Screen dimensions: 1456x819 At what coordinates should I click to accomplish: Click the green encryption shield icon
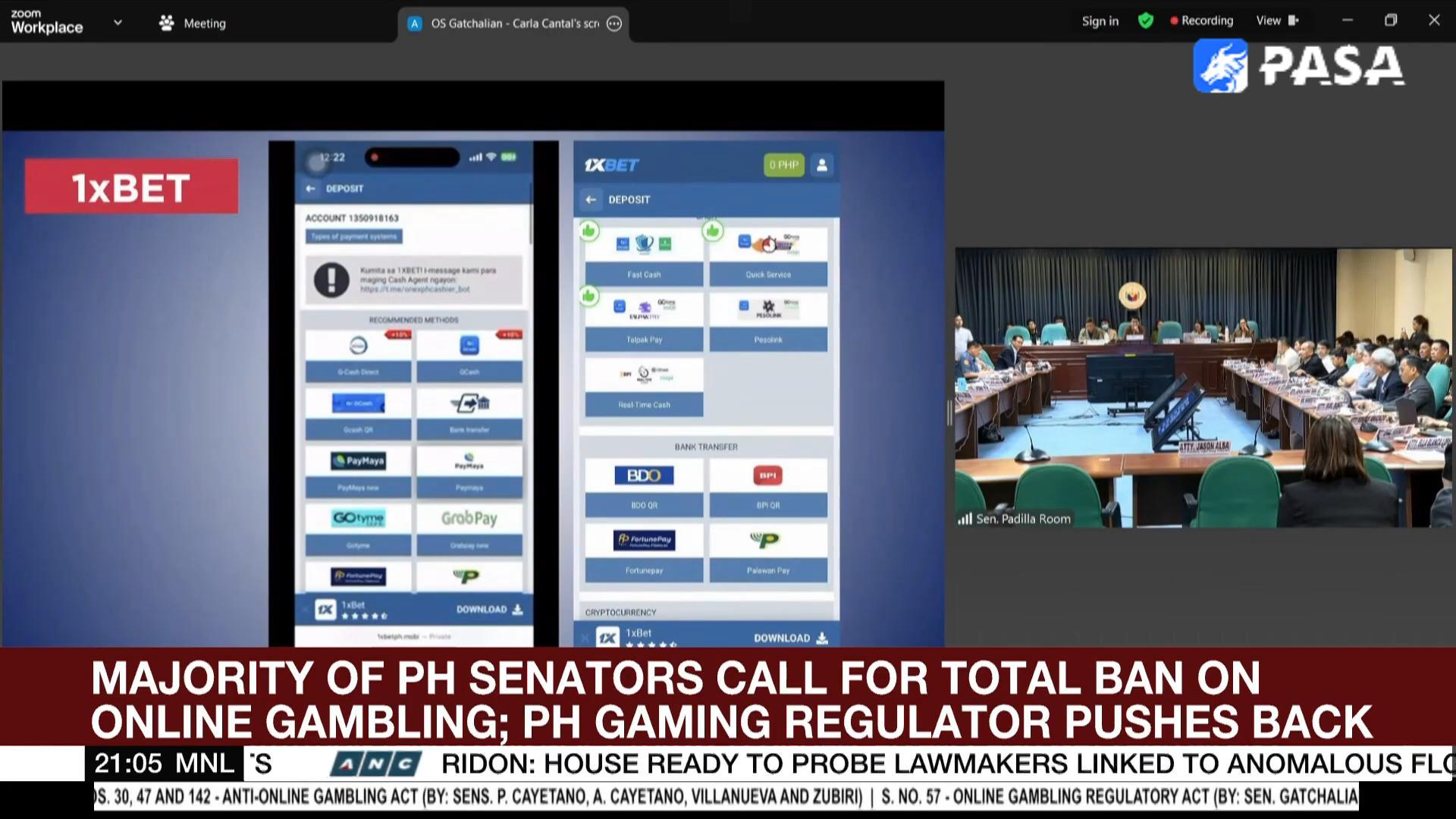[x=1146, y=21]
